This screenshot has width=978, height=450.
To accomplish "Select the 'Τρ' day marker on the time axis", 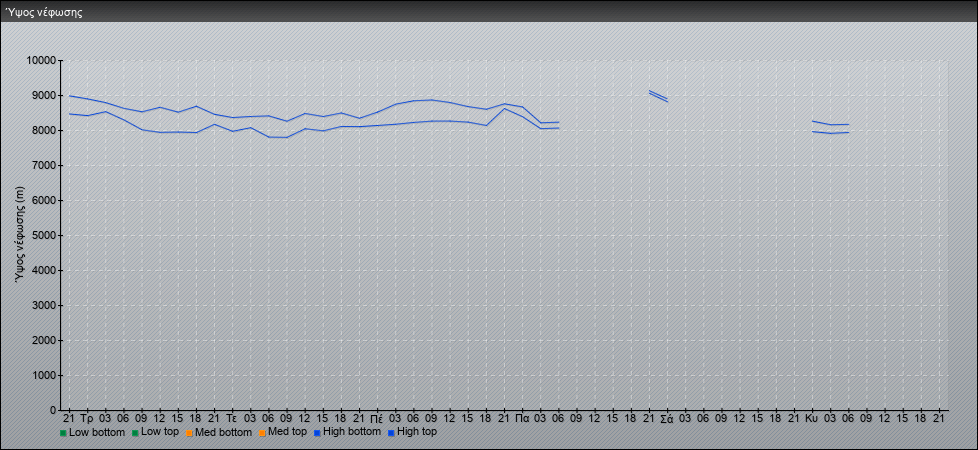I will click(87, 418).
